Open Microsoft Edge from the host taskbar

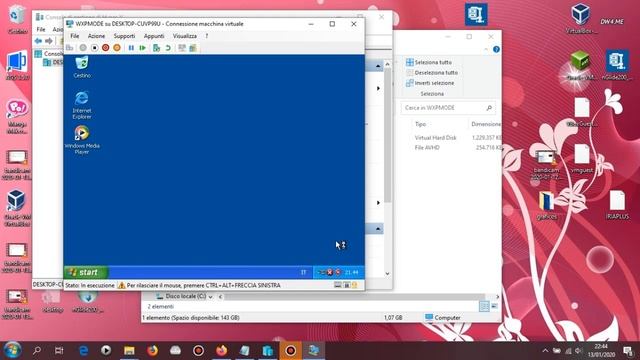[x=83, y=350]
